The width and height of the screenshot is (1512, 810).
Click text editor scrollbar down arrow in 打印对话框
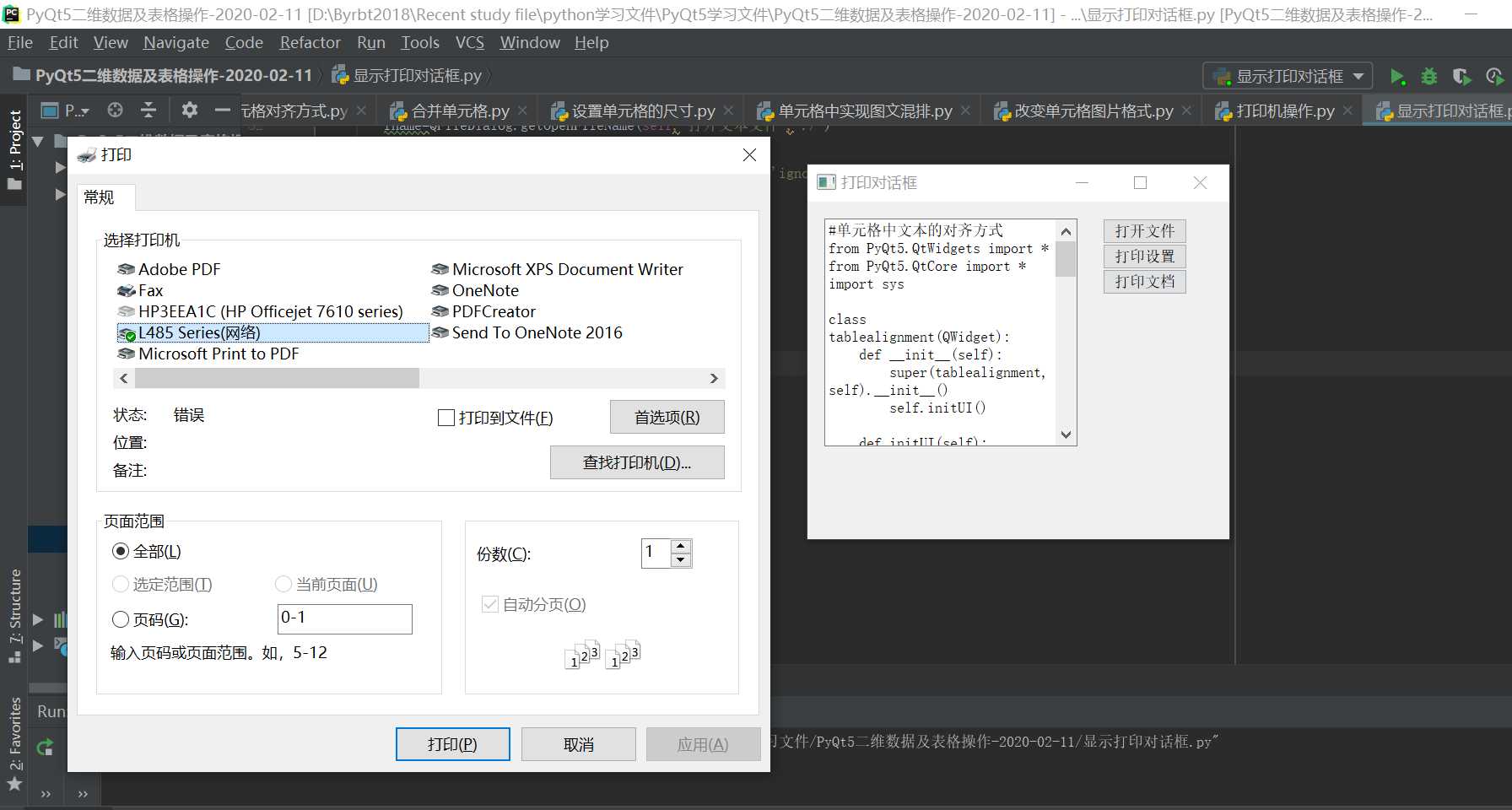[1066, 435]
